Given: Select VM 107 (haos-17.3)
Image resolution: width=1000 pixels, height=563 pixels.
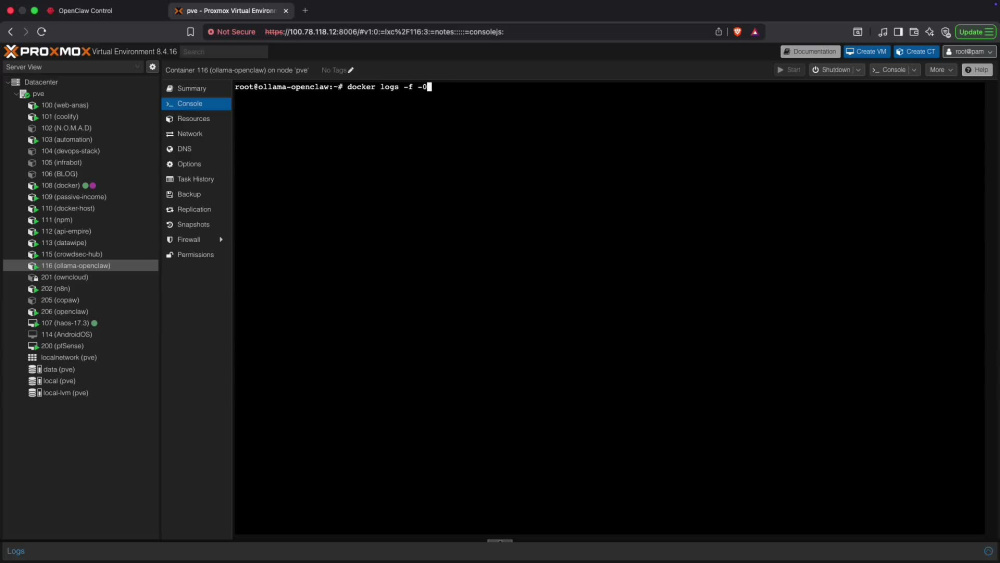Looking at the screenshot, I should point(65,323).
